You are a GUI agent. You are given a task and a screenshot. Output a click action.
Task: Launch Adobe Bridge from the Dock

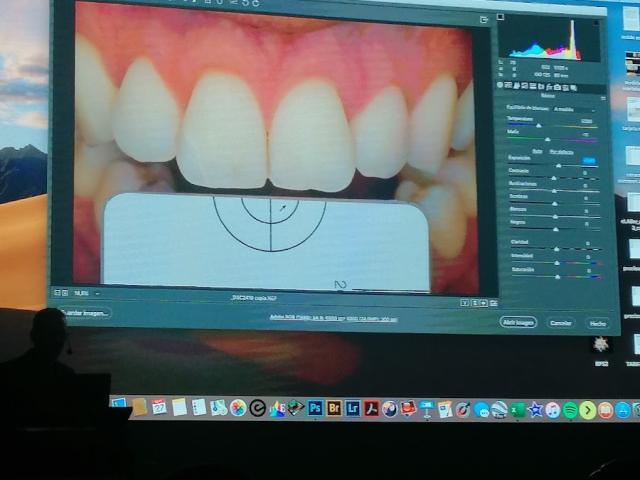[333, 408]
